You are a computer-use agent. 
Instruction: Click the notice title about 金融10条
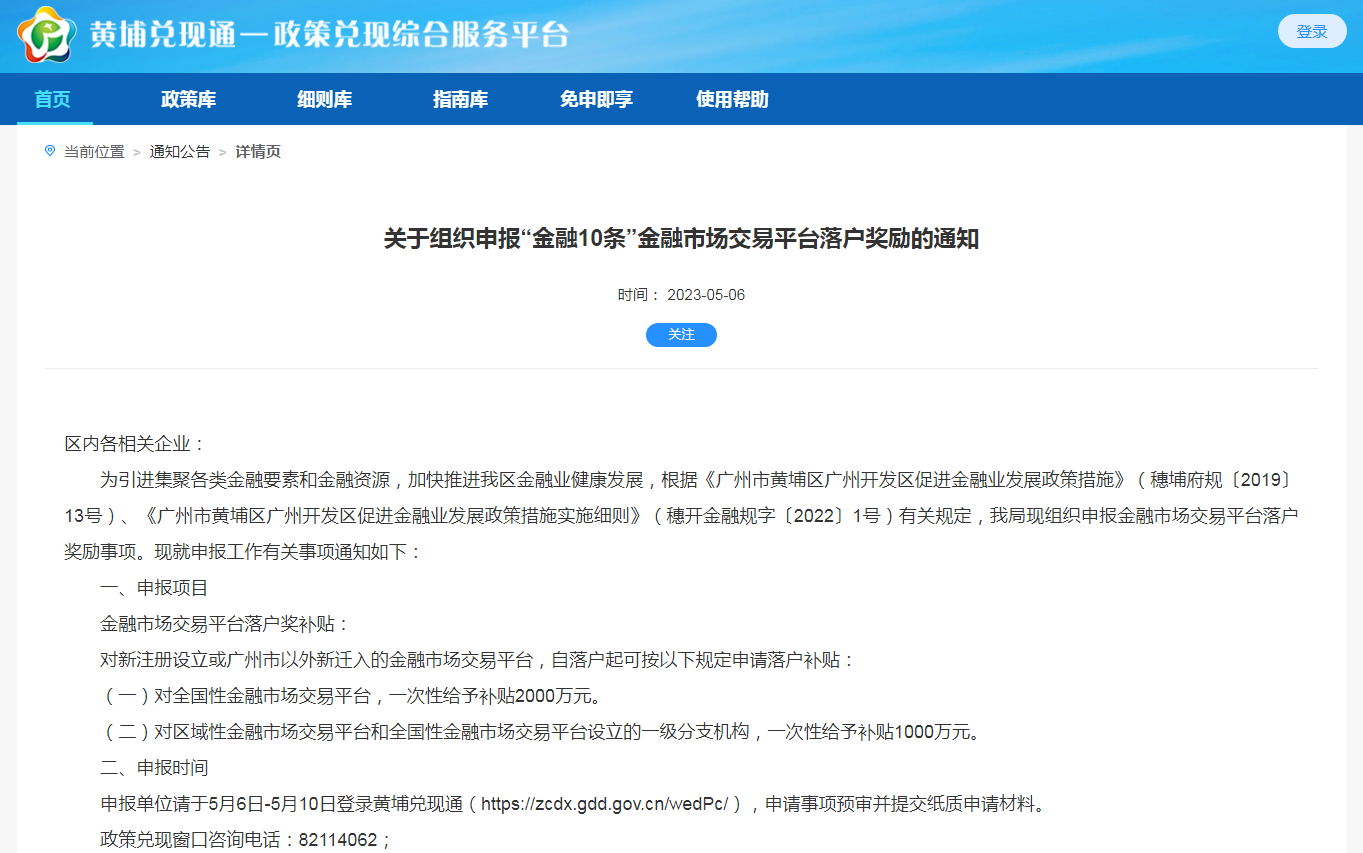[x=681, y=239]
